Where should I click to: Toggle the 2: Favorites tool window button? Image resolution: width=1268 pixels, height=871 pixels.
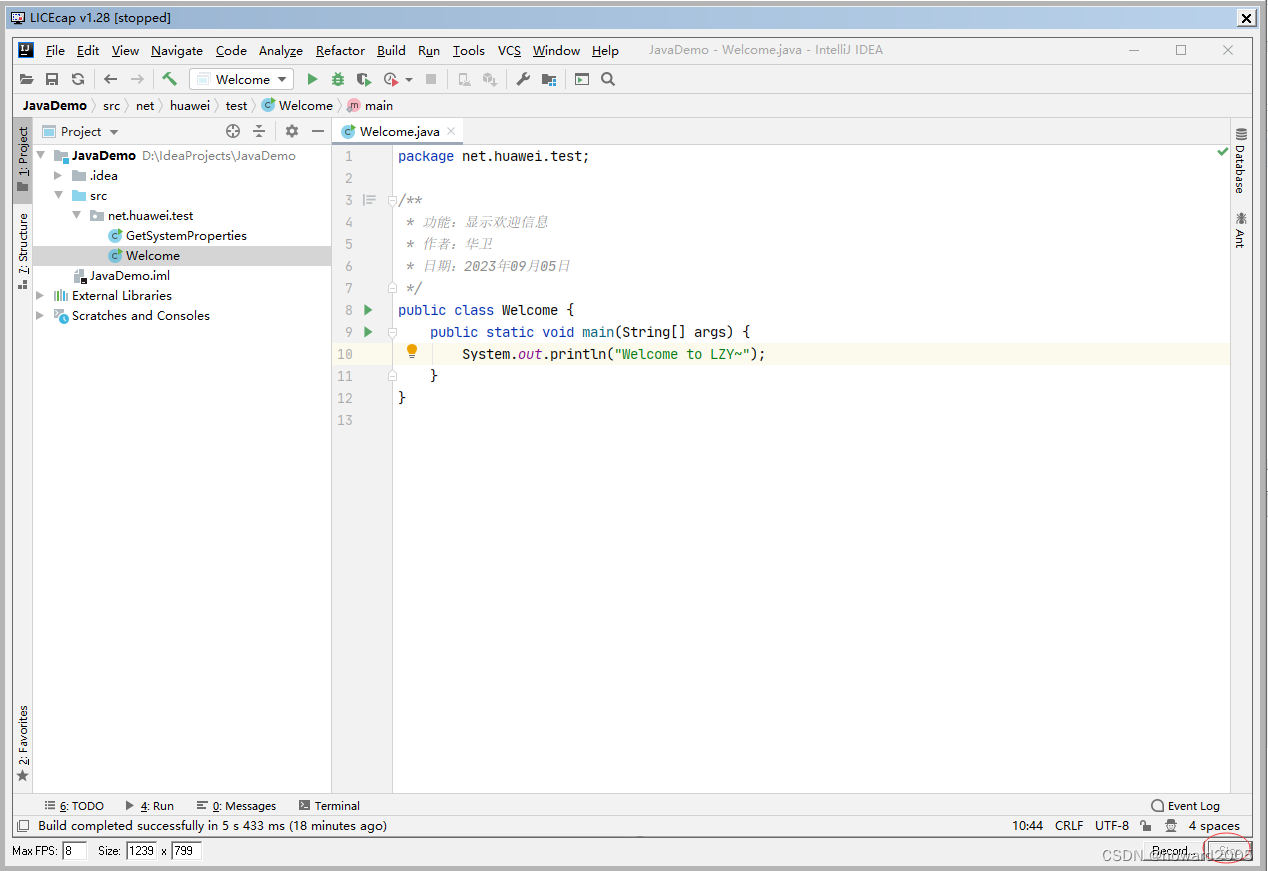[23, 744]
